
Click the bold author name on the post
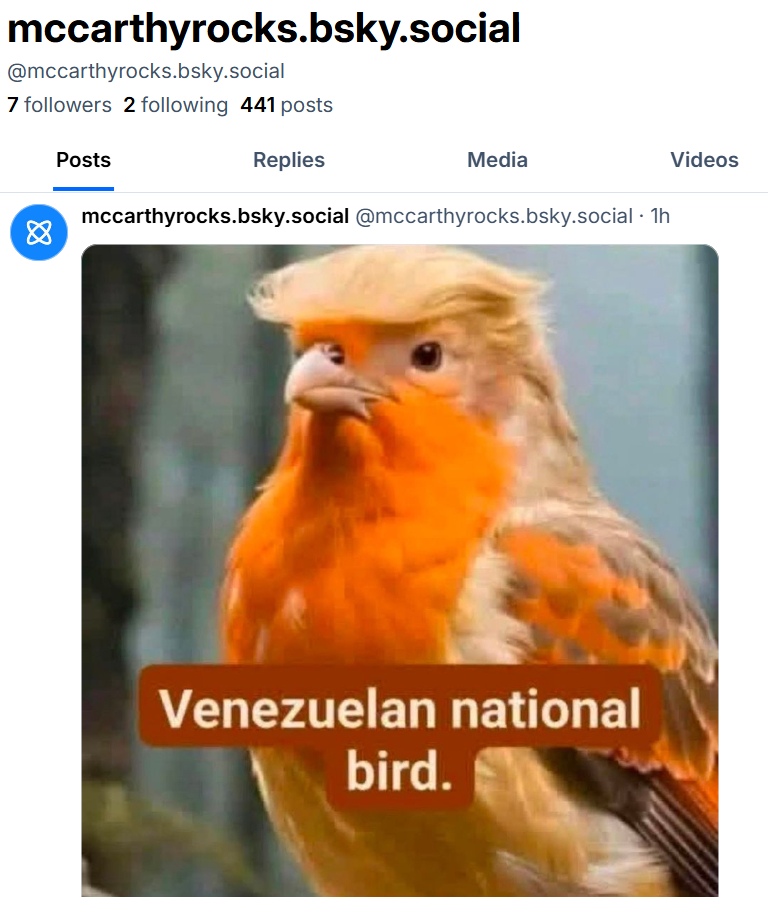[215, 216]
